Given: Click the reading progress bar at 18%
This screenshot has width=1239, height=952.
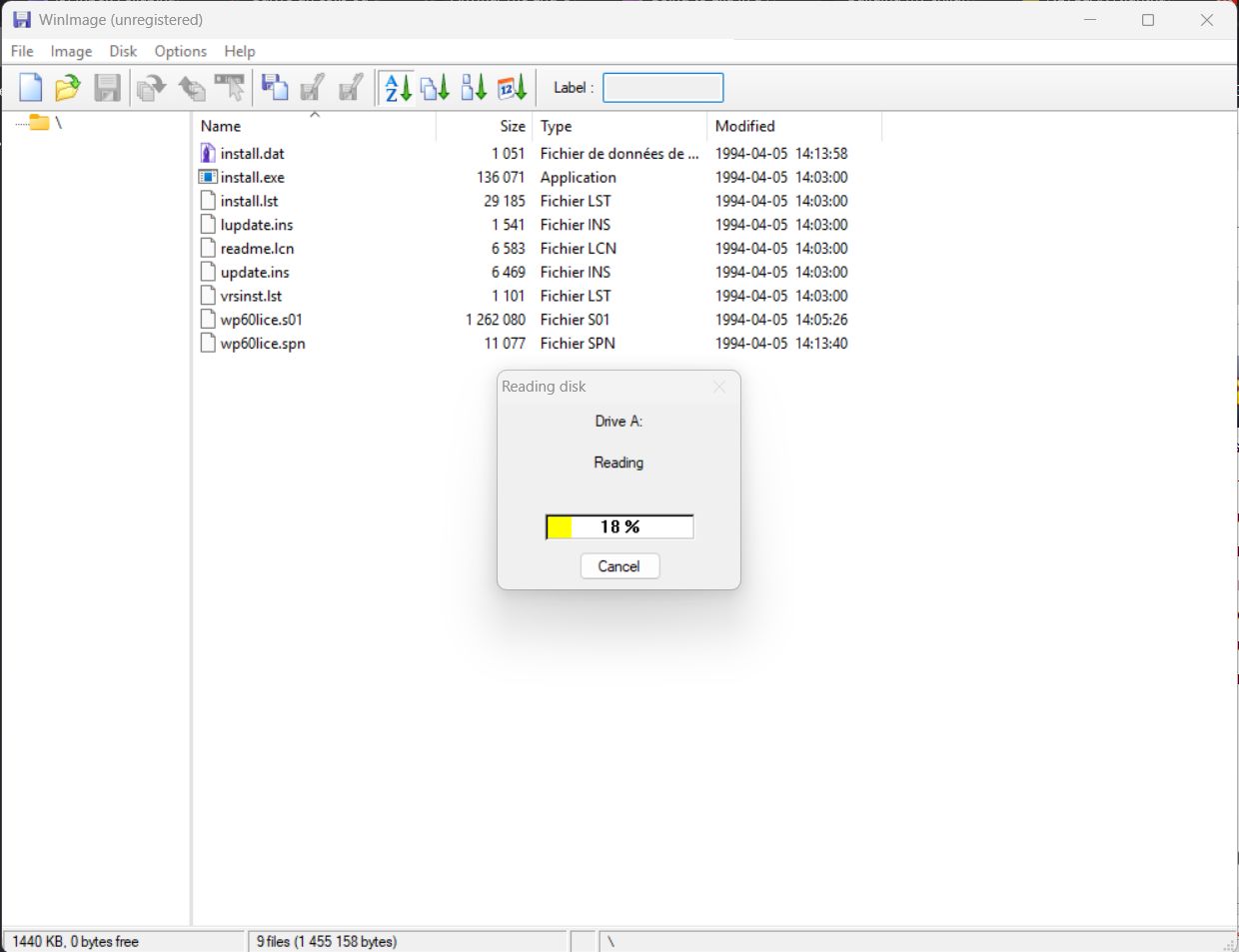Looking at the screenshot, I should 619,527.
